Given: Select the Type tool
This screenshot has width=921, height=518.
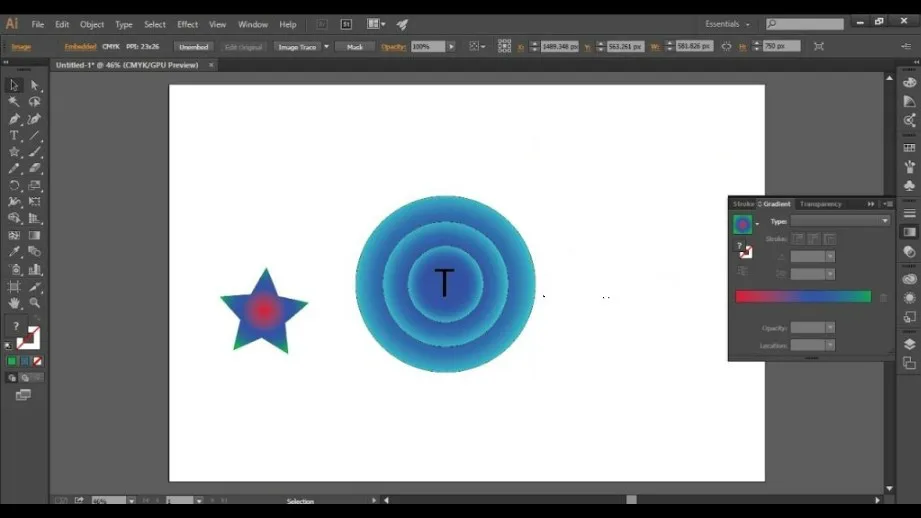Looking at the screenshot, I should 14,135.
